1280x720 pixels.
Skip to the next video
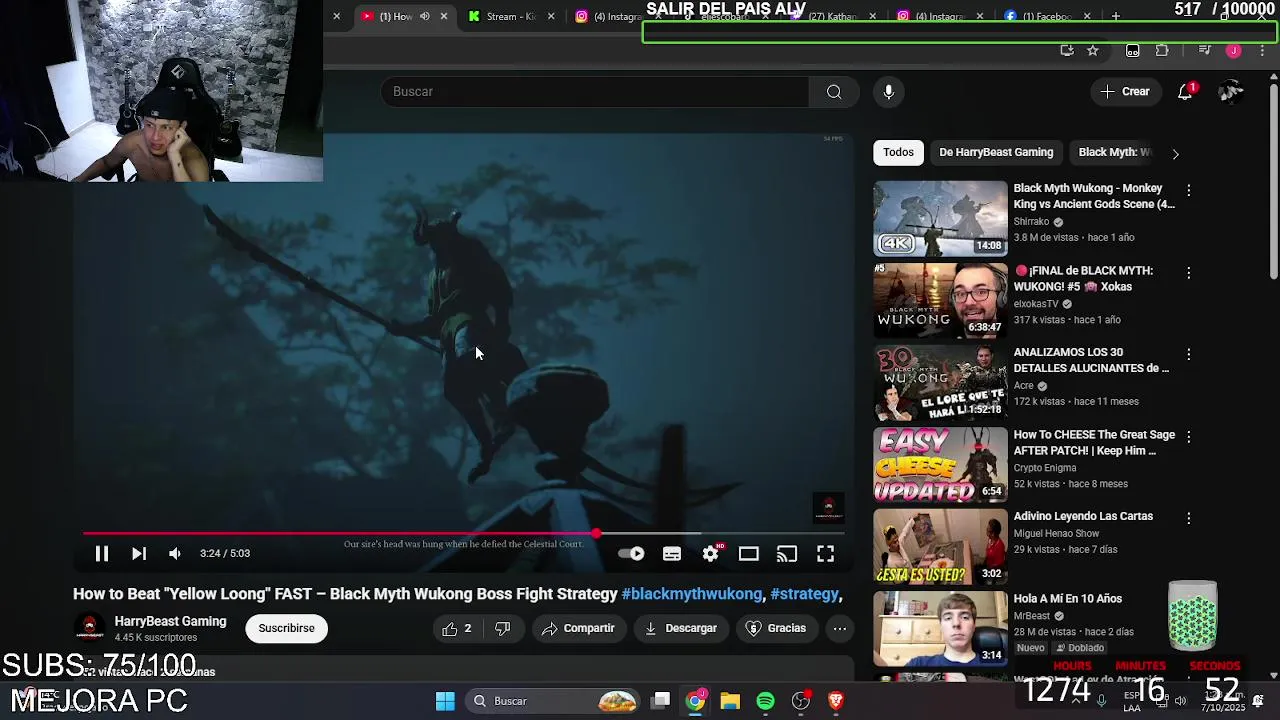pos(139,553)
